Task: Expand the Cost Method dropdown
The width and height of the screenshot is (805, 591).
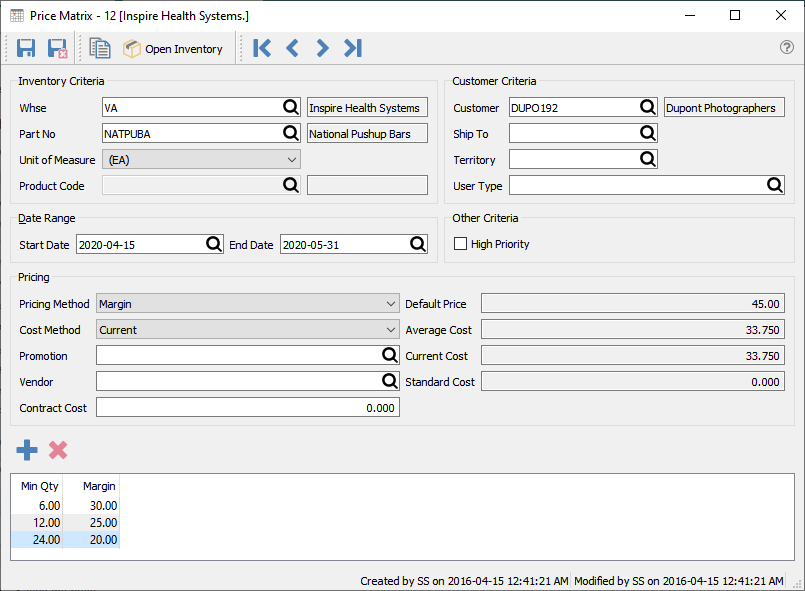Action: [390, 330]
